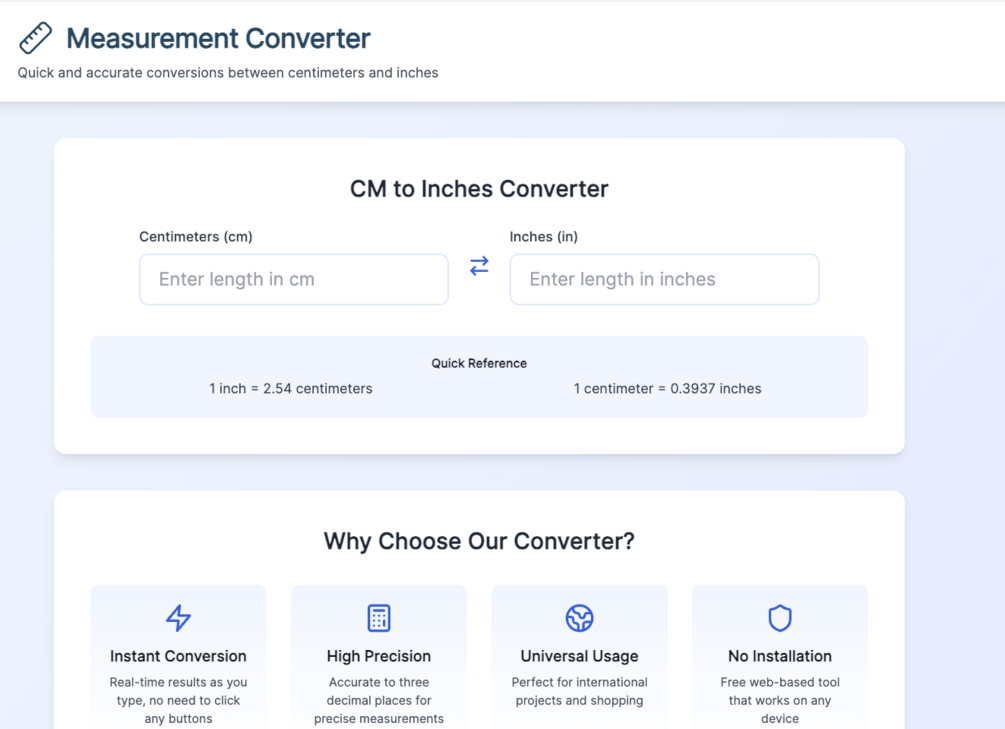
Task: Click the ruler logo icon in the header
Action: tap(35, 38)
